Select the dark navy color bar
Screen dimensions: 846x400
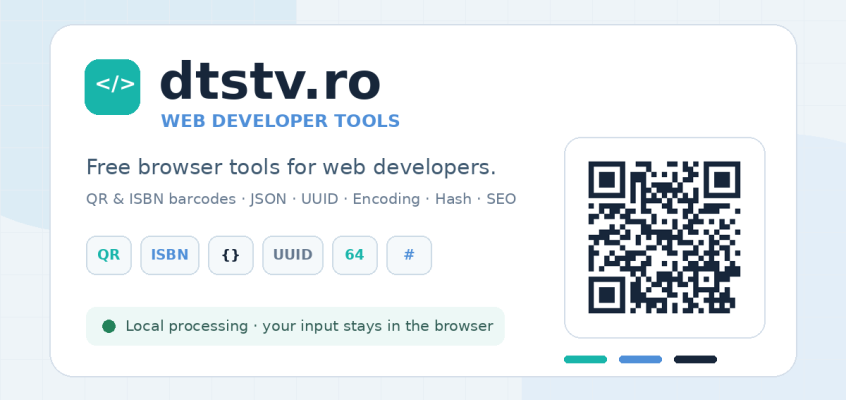coord(695,360)
